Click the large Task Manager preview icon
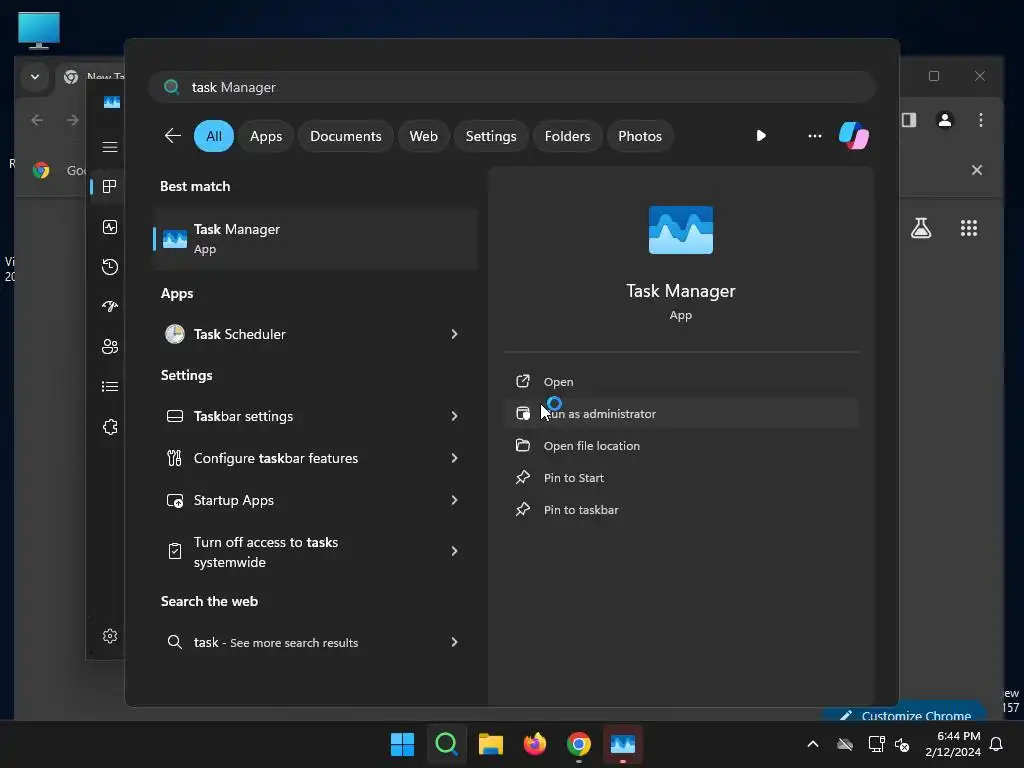The width and height of the screenshot is (1024, 768). [680, 230]
